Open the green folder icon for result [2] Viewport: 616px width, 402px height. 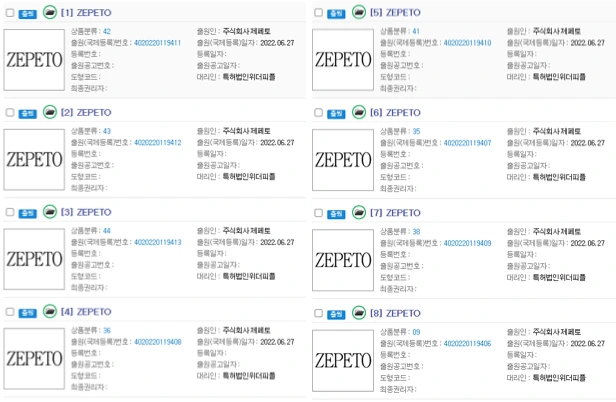[50, 112]
